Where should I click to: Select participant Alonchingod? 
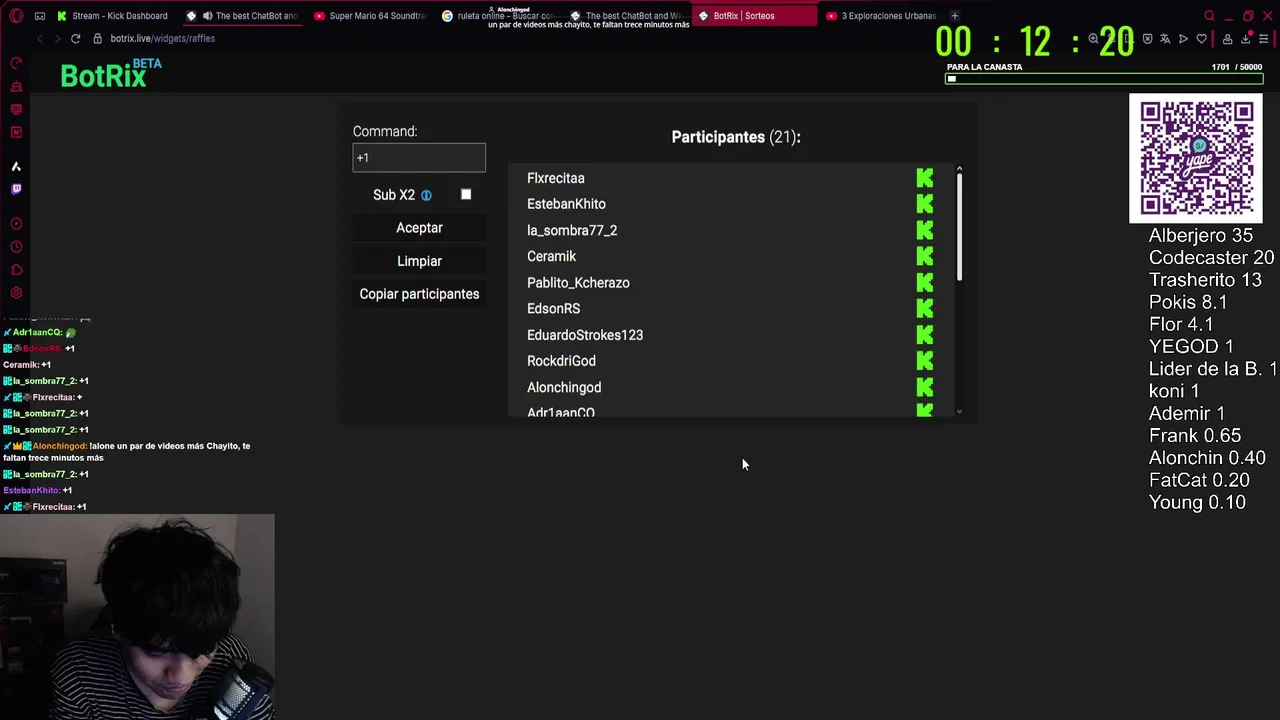click(564, 387)
